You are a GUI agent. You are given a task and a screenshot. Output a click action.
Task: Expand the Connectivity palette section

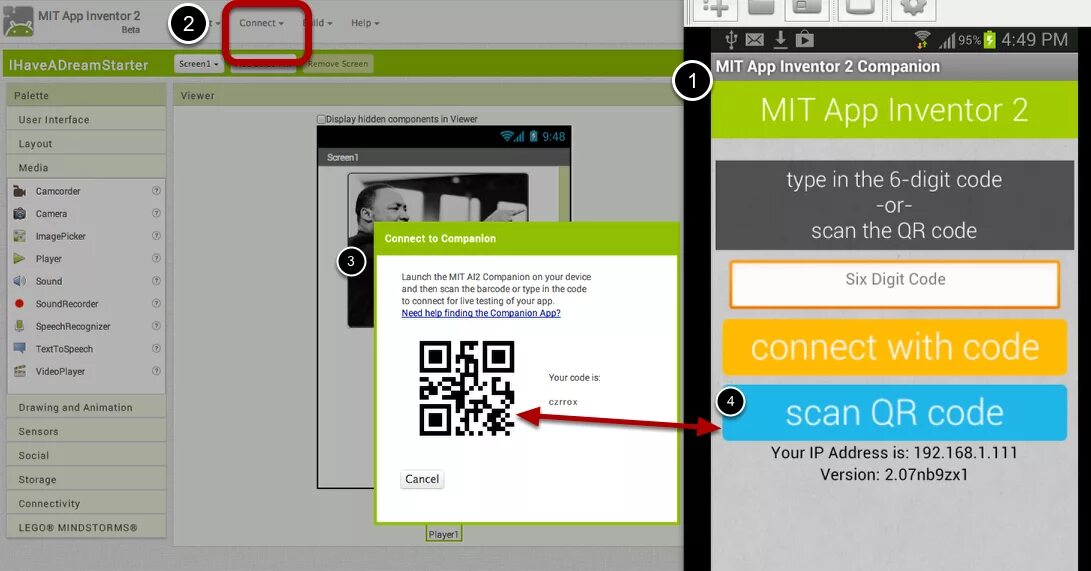[x=86, y=504]
